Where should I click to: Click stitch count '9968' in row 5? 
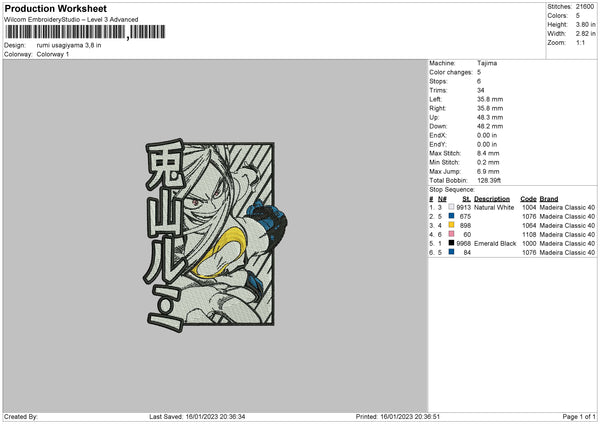point(464,243)
